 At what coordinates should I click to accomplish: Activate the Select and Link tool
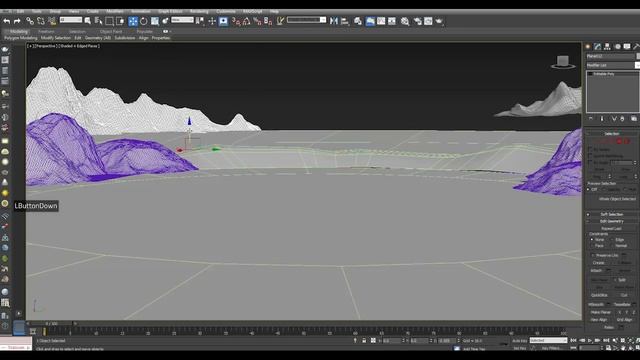pyautogui.click(x=30, y=21)
